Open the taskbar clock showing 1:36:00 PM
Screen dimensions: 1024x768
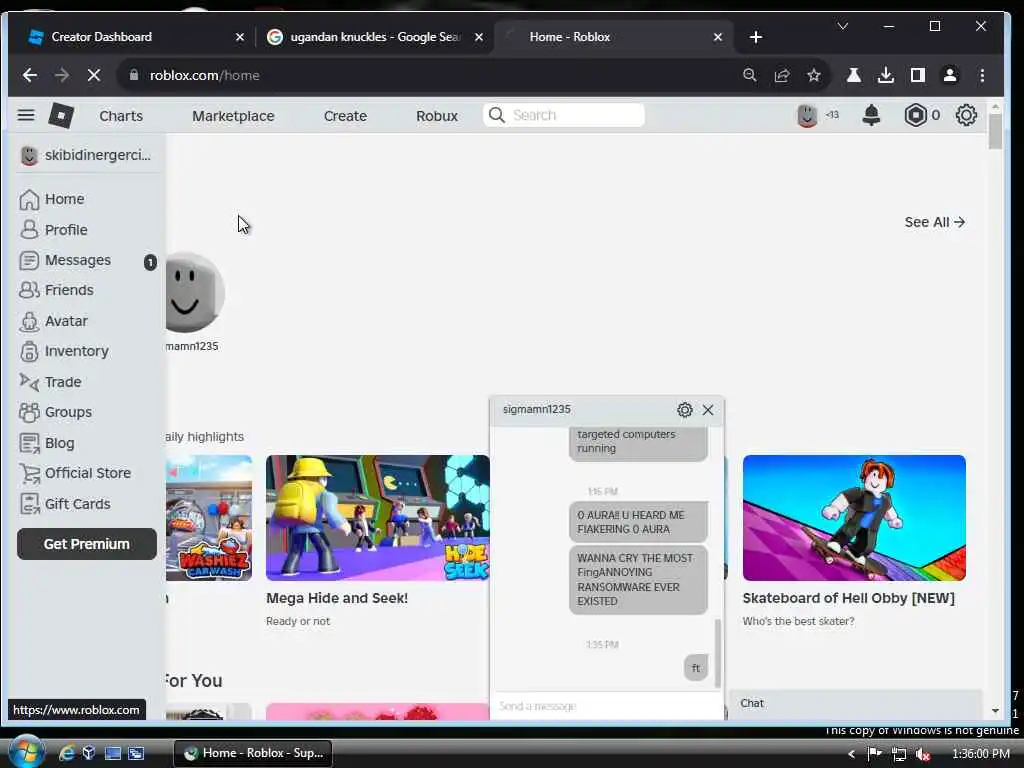pos(981,754)
